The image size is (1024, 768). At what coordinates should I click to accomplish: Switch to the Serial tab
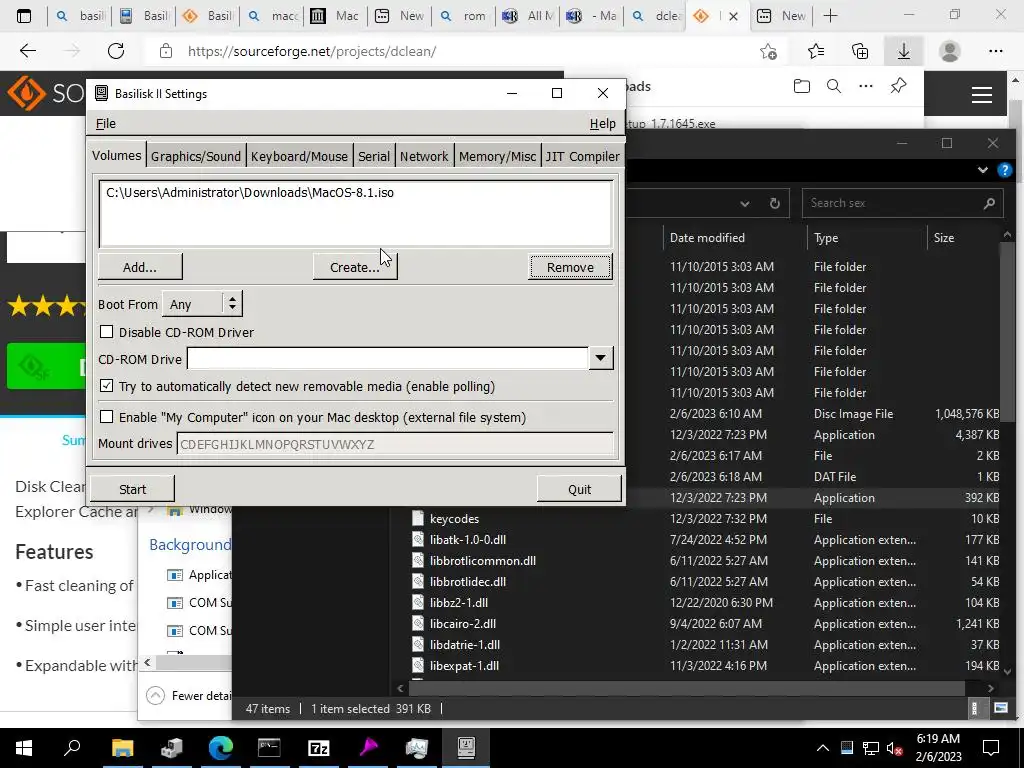click(x=374, y=156)
